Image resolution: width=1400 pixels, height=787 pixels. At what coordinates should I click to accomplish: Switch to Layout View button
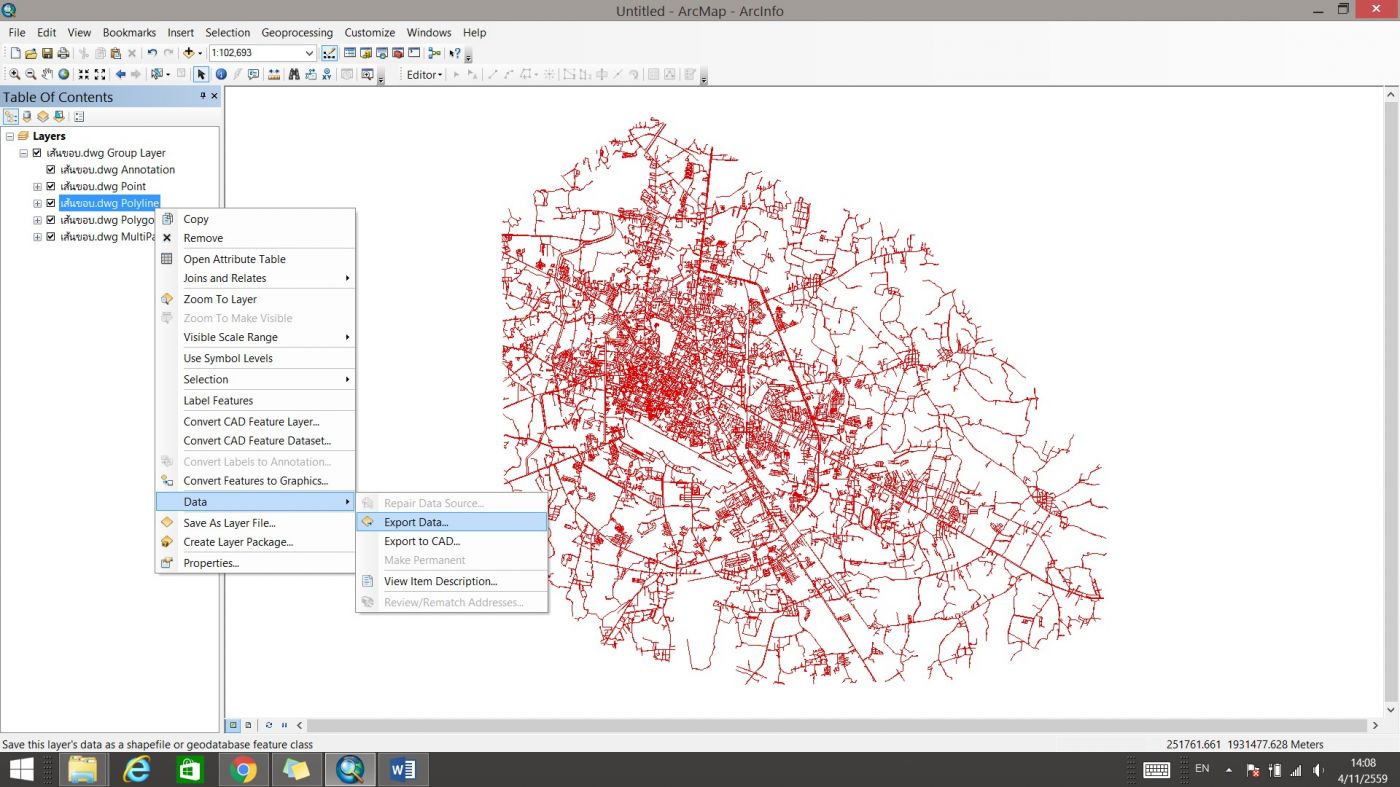[x=248, y=725]
